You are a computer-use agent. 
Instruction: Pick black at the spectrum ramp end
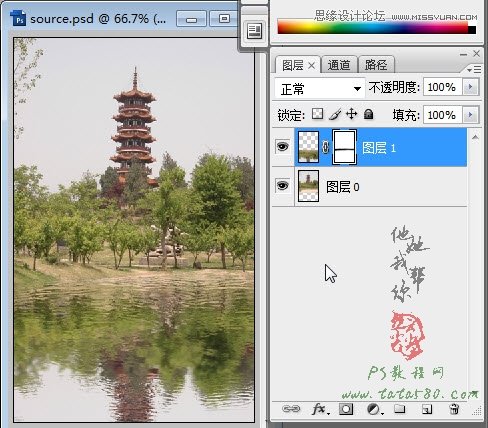tap(472, 29)
